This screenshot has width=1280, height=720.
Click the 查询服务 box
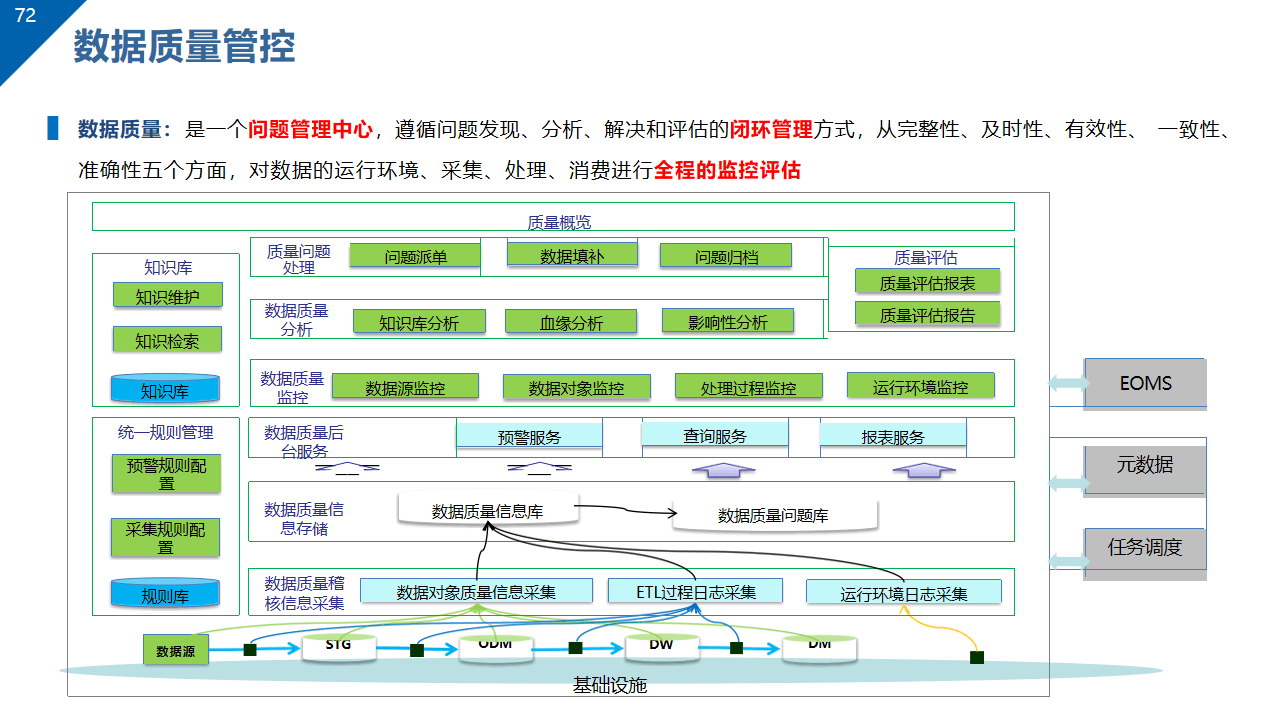coord(715,435)
